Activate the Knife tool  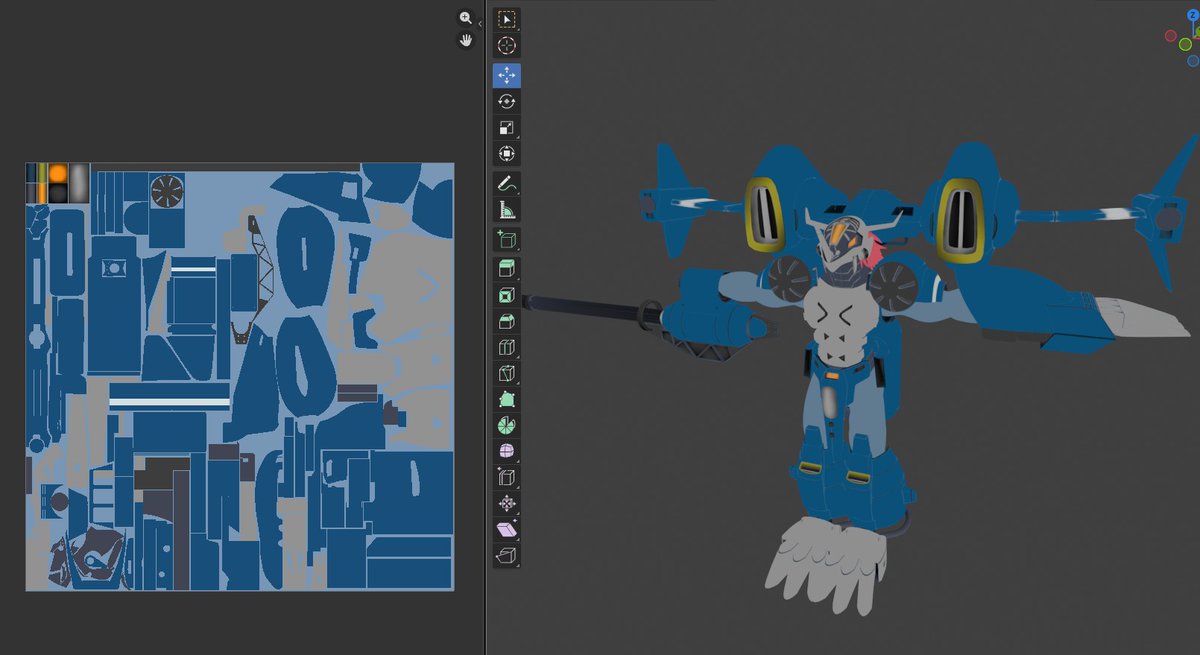point(507,374)
